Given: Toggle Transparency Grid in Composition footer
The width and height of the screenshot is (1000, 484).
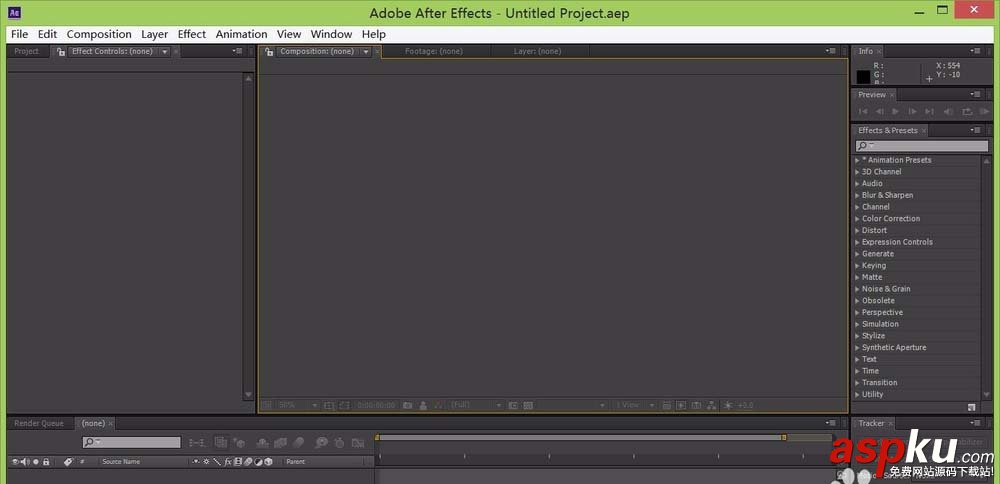Looking at the screenshot, I should (527, 405).
